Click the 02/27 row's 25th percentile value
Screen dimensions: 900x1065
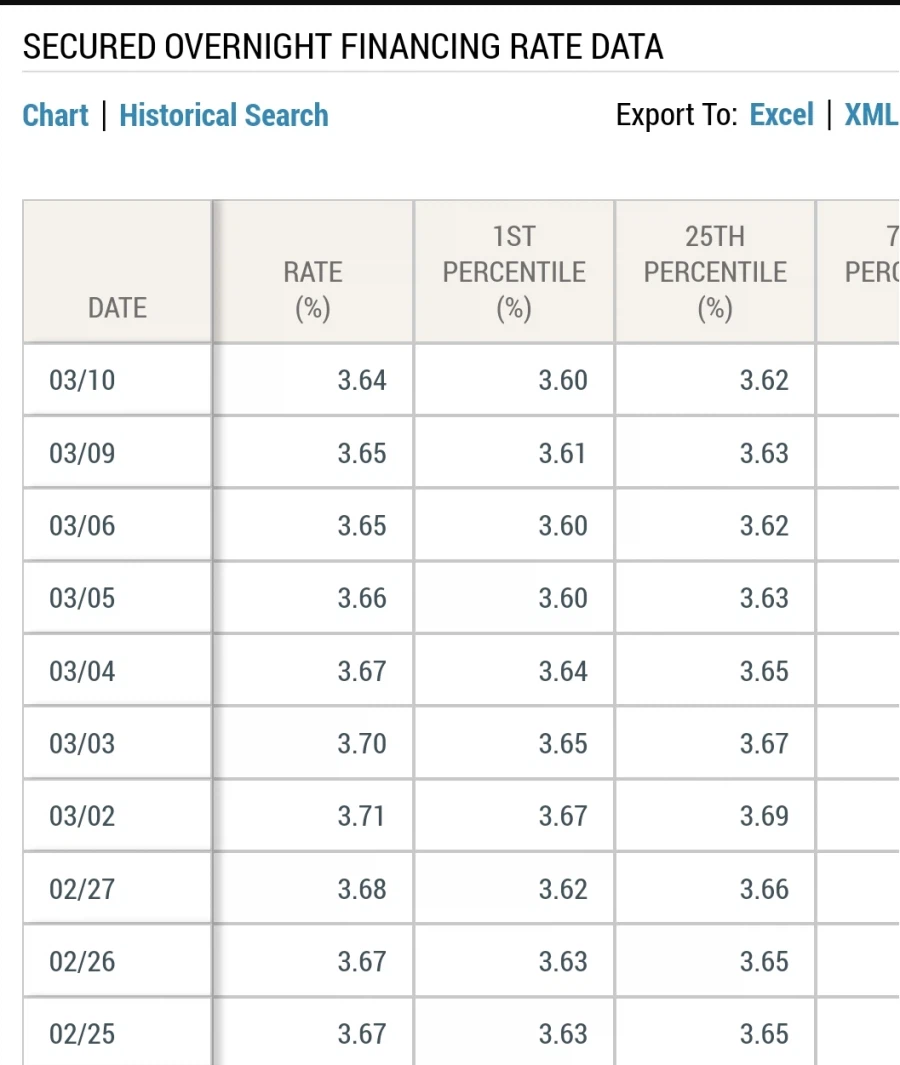pos(764,889)
